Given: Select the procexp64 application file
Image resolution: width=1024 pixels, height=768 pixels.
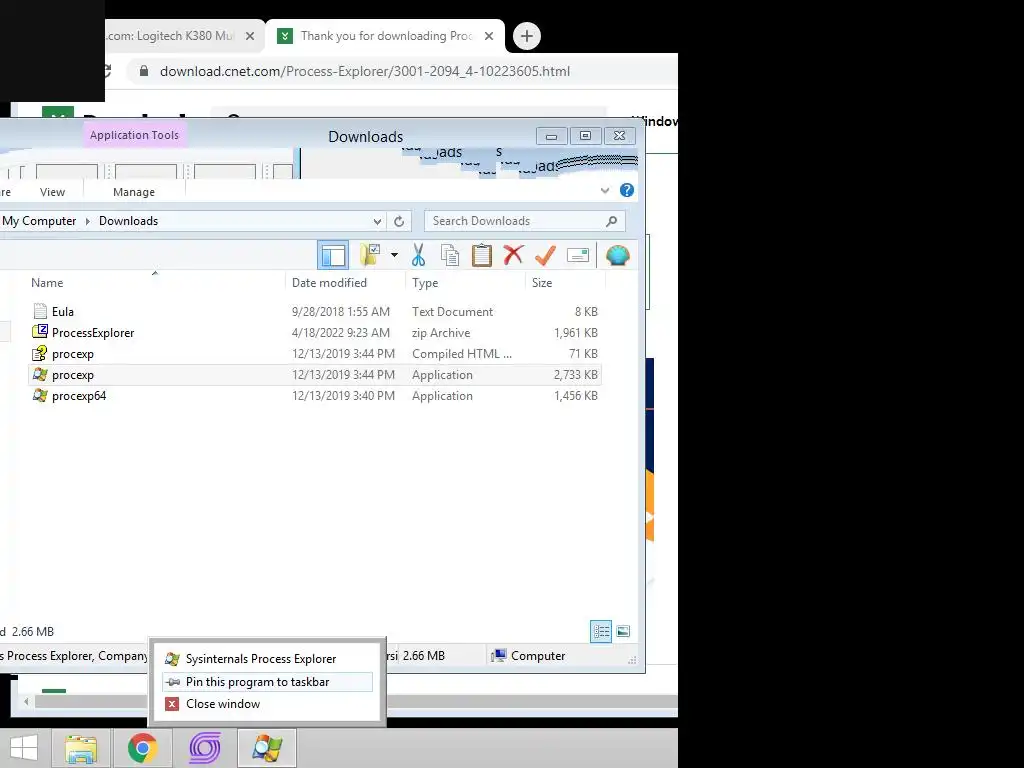Looking at the screenshot, I should coord(315,396).
